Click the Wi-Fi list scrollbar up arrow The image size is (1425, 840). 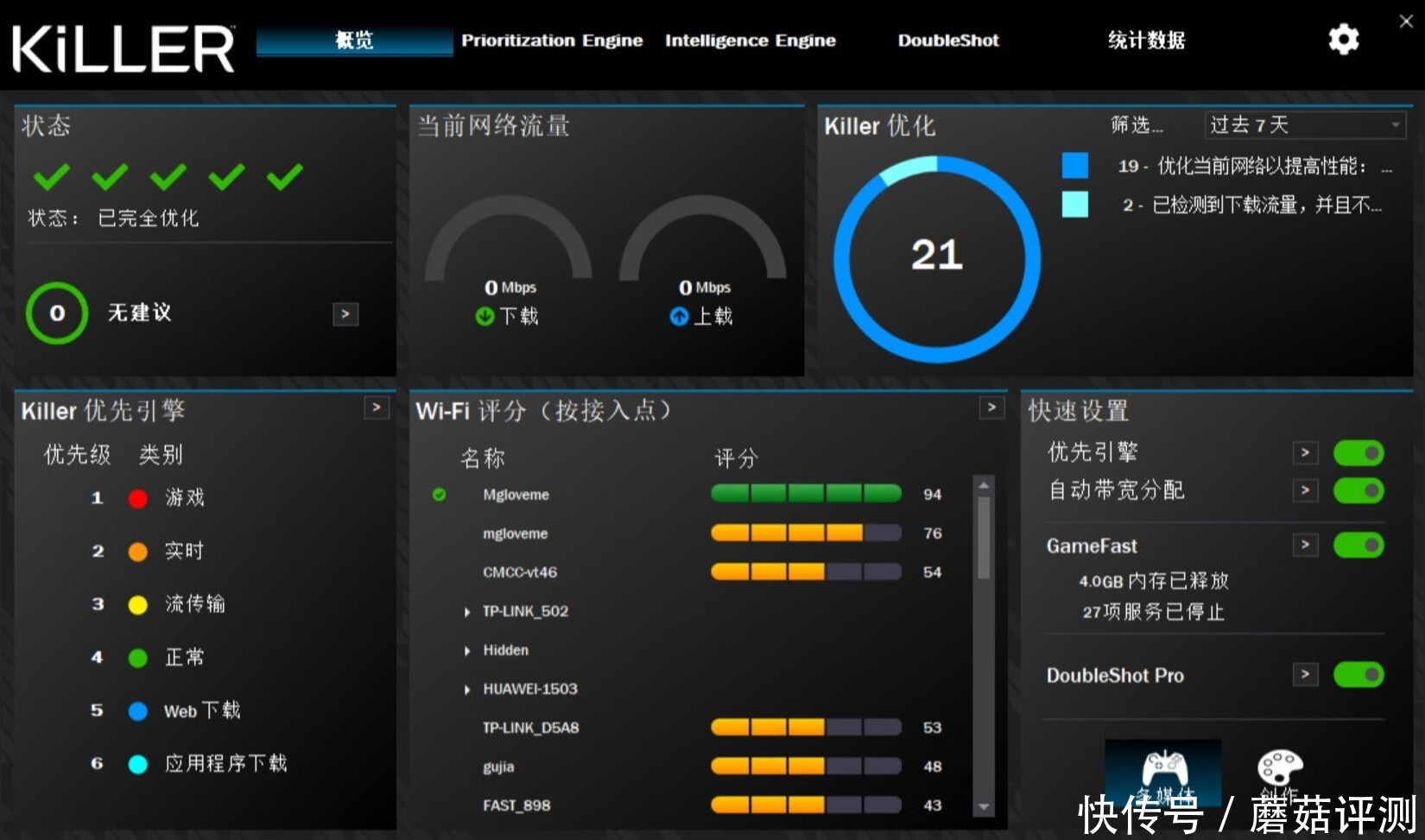pyautogui.click(x=984, y=485)
